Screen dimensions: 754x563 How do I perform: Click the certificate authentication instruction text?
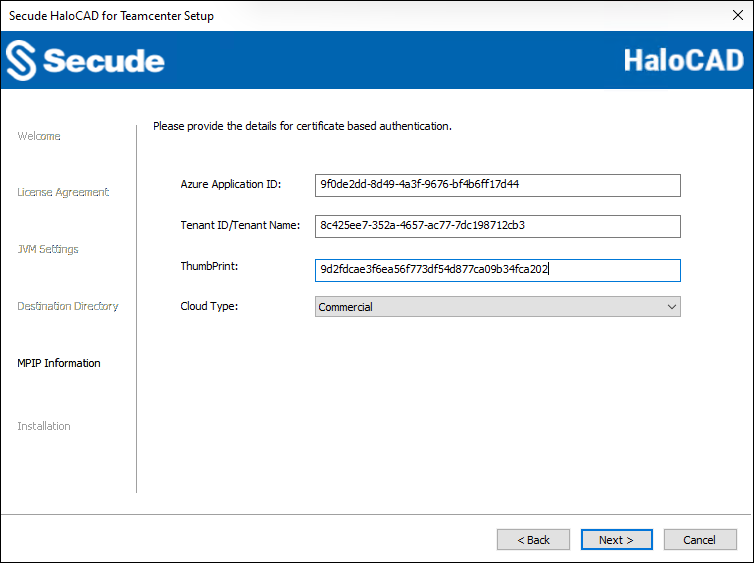pos(302,126)
